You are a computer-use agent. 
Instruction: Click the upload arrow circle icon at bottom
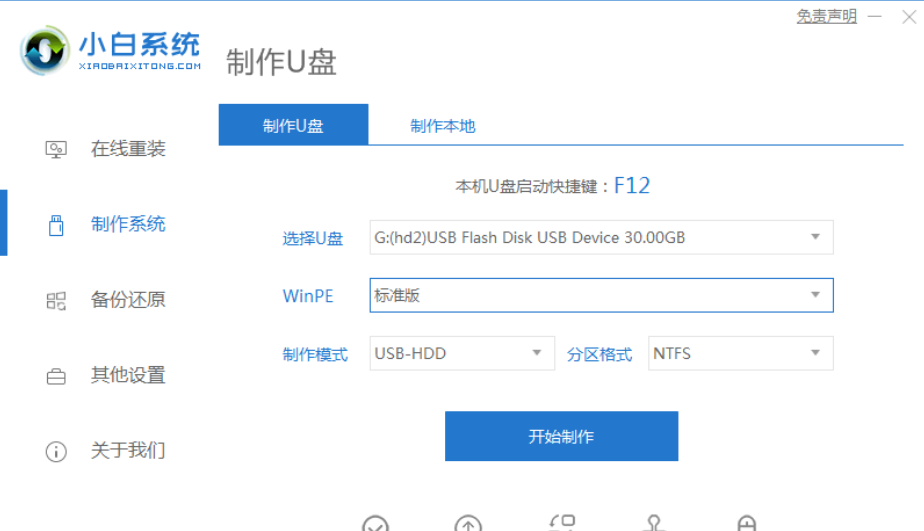(x=468, y=524)
